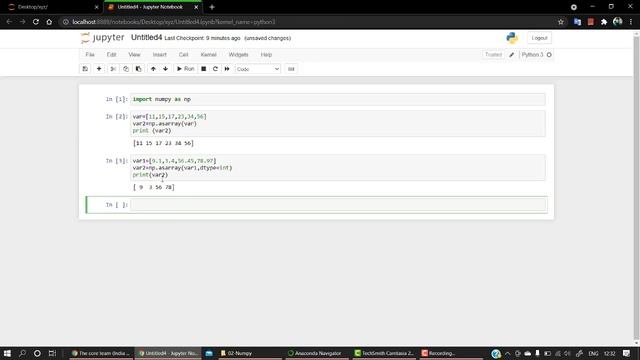This screenshot has width=640, height=360.
Task: Open the Cell menu
Action: point(184,55)
